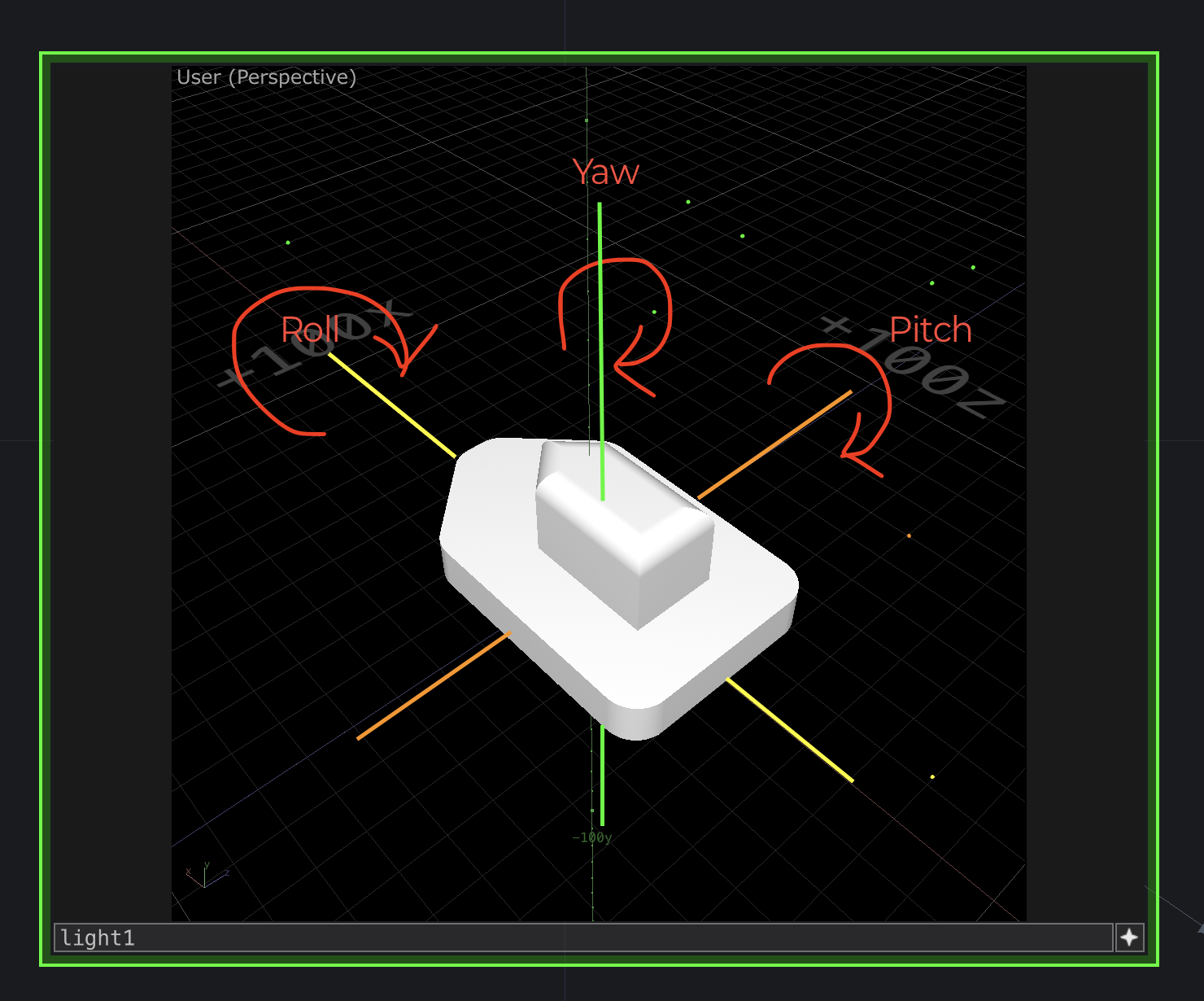Click the -100y axis label
This screenshot has height=1001, width=1204.
591,837
